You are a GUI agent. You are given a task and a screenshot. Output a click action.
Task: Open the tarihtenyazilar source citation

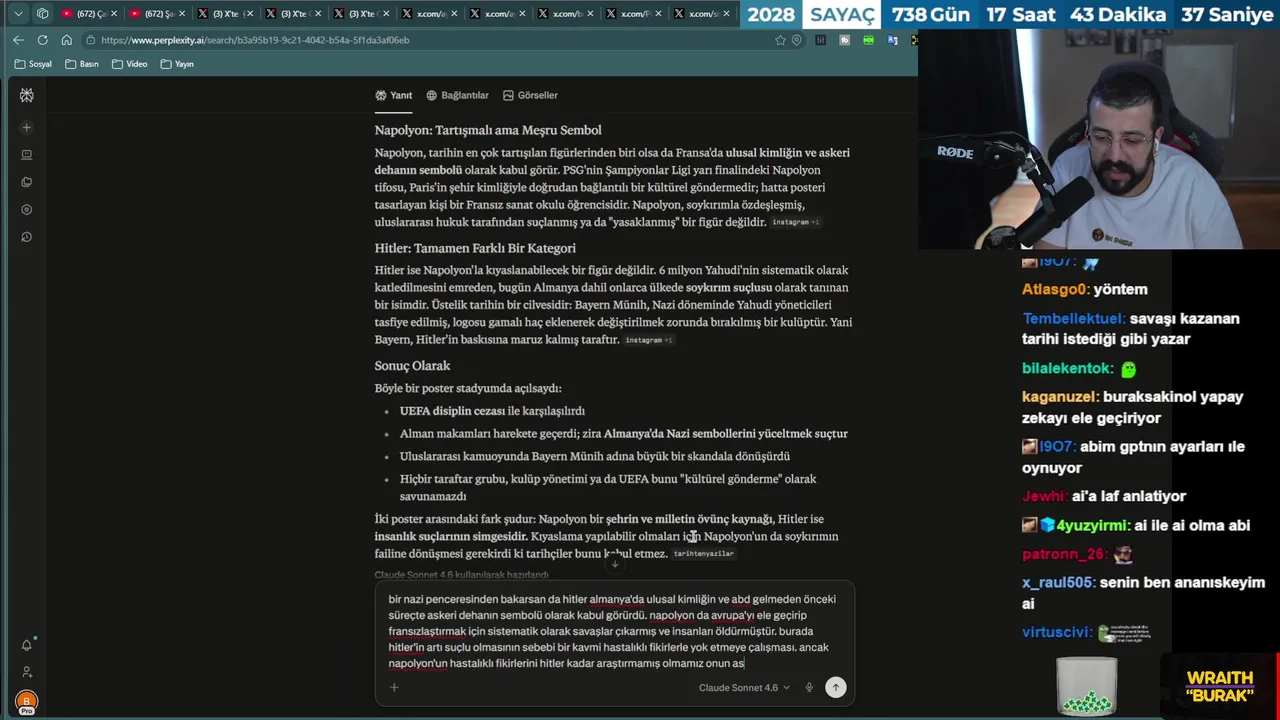703,554
